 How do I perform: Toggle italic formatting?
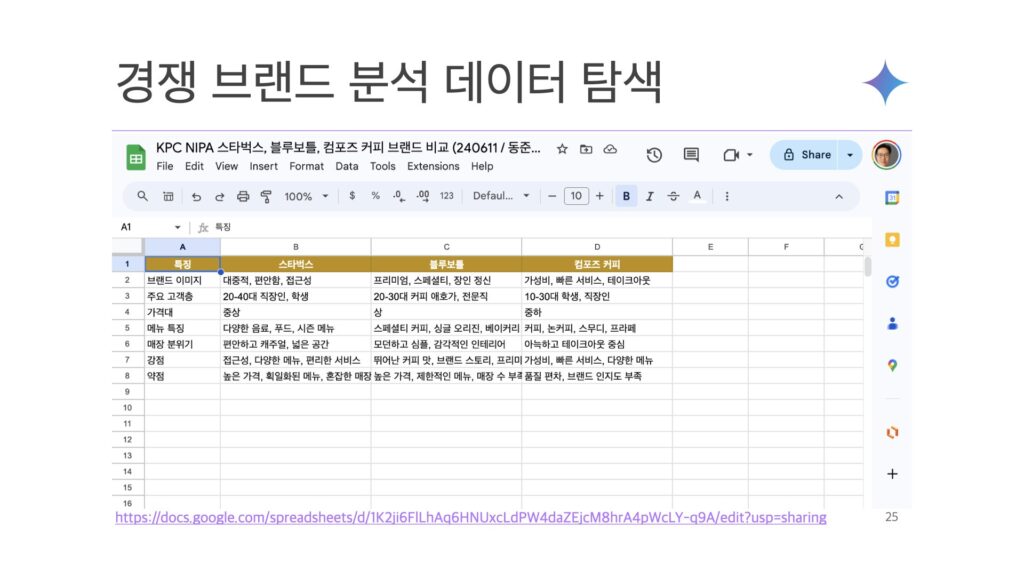(650, 196)
